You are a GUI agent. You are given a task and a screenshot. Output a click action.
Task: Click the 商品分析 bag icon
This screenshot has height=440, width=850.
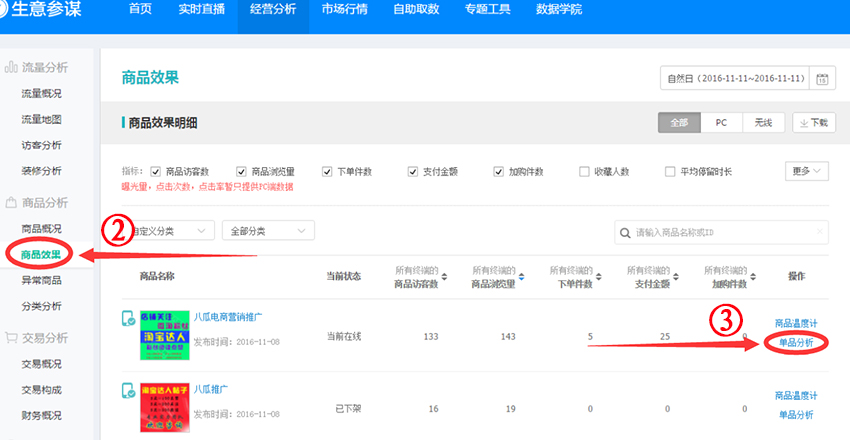[11, 203]
